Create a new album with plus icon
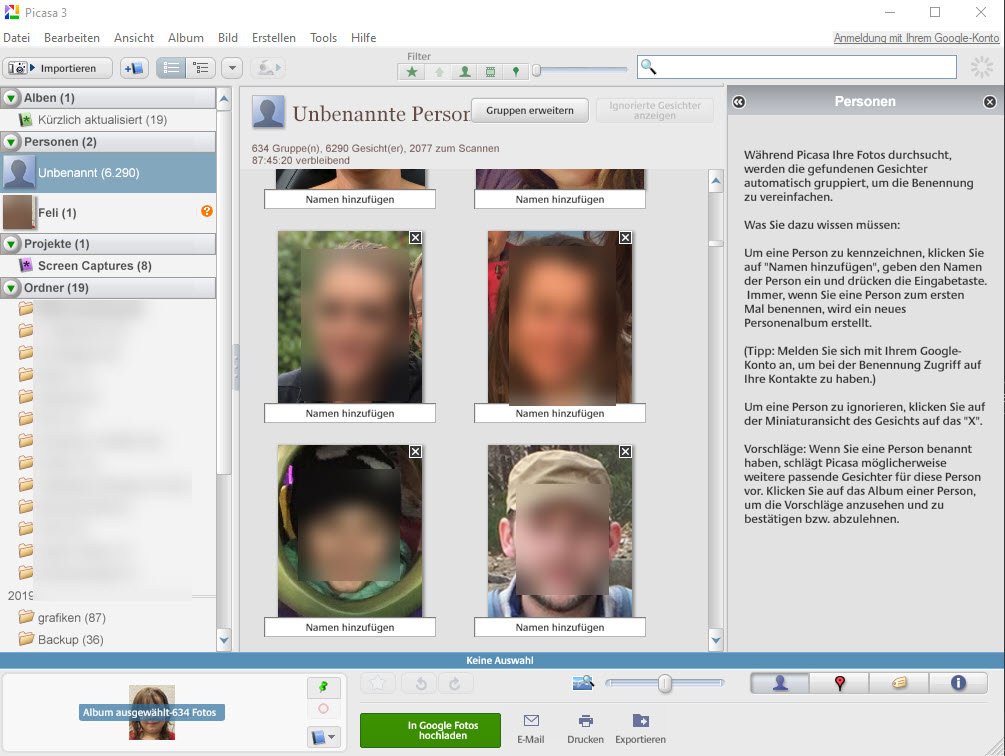 point(134,68)
